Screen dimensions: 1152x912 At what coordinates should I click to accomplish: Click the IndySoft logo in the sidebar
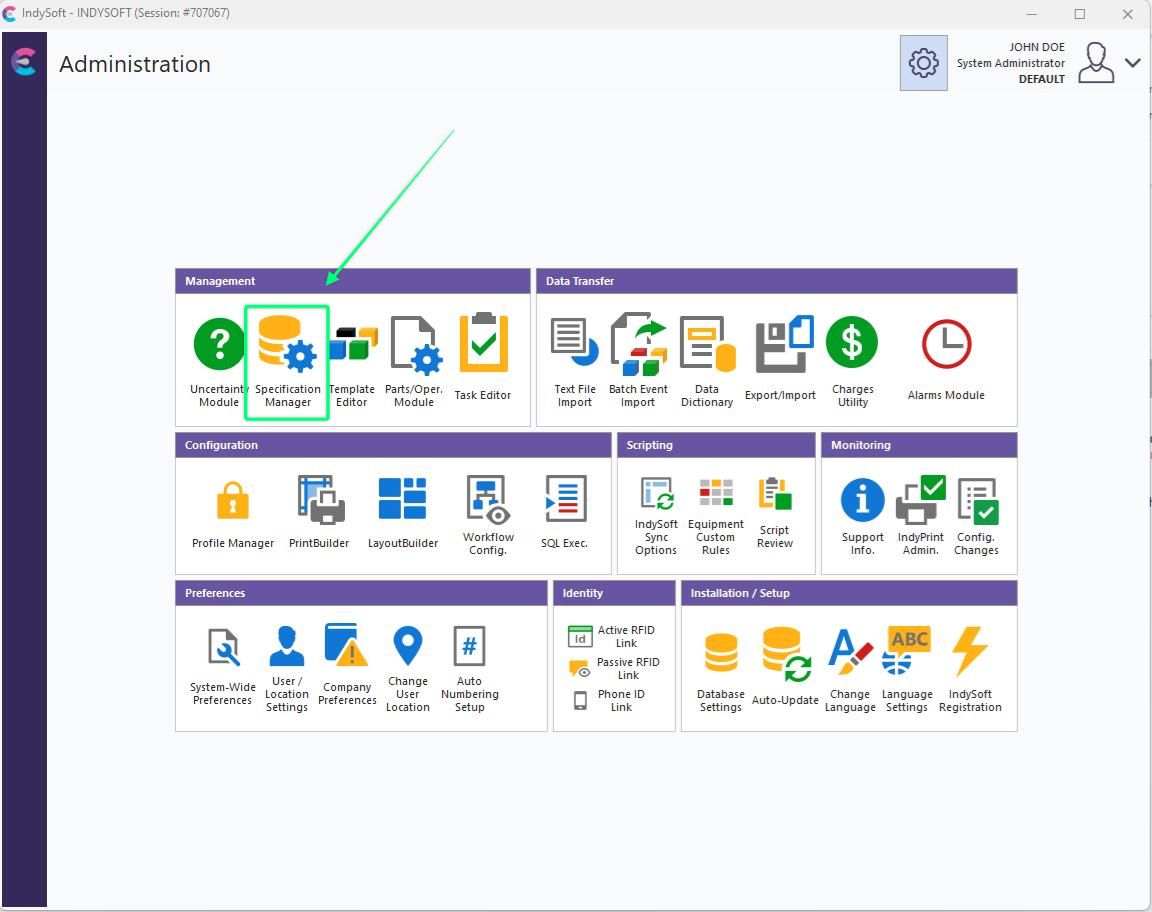pyautogui.click(x=23, y=62)
